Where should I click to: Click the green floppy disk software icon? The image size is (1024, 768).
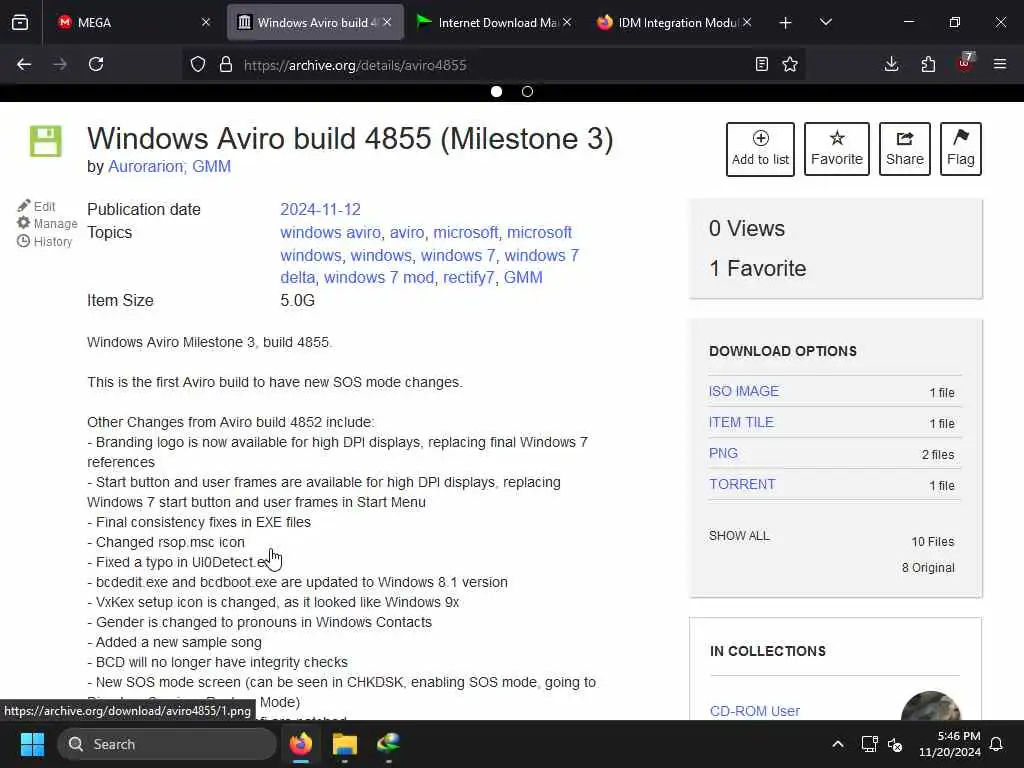pyautogui.click(x=46, y=141)
